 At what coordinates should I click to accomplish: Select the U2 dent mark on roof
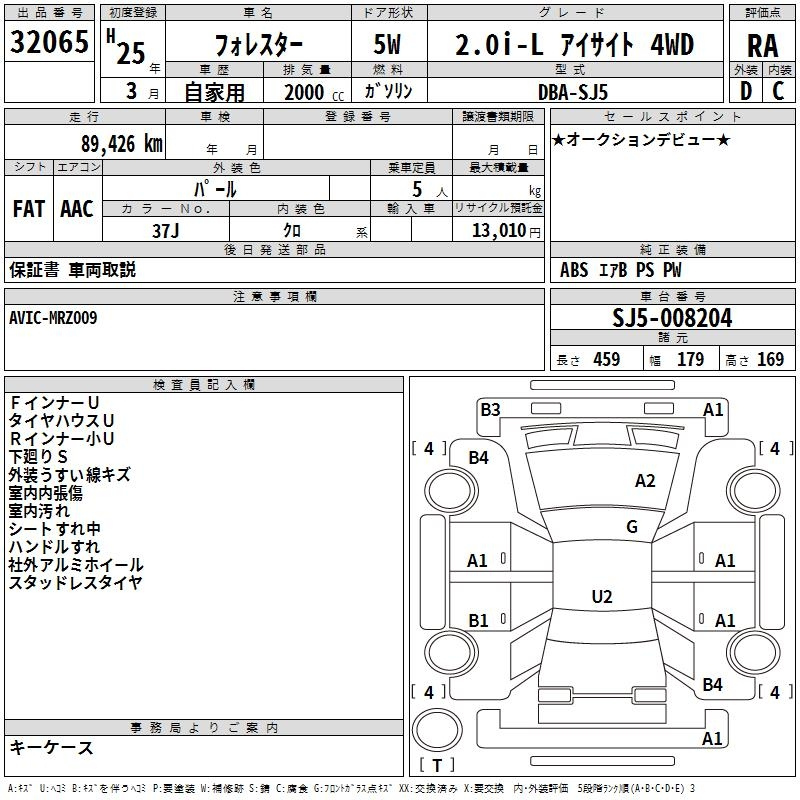coord(601,597)
